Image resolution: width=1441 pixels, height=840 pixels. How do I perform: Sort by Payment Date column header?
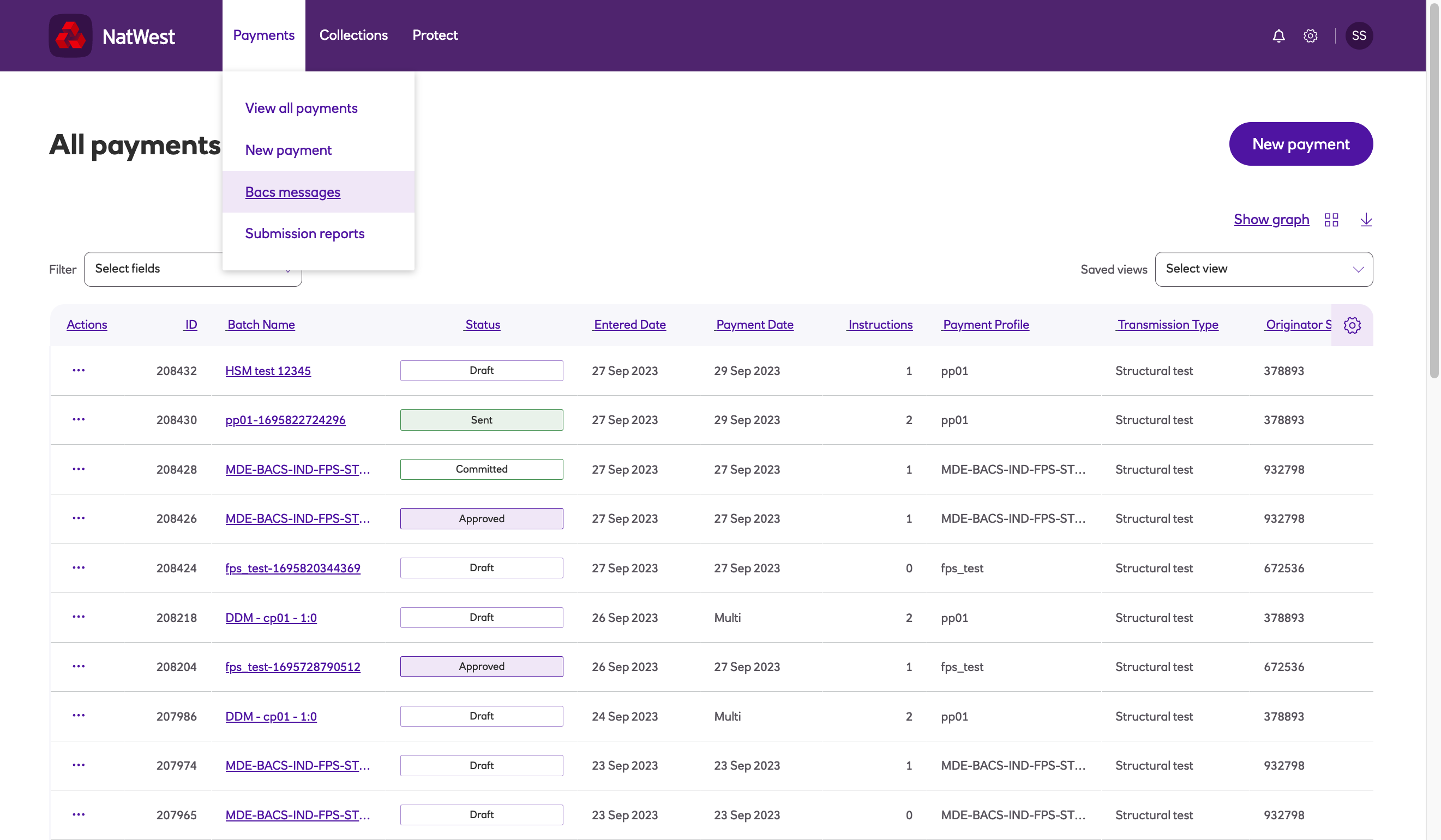click(754, 324)
